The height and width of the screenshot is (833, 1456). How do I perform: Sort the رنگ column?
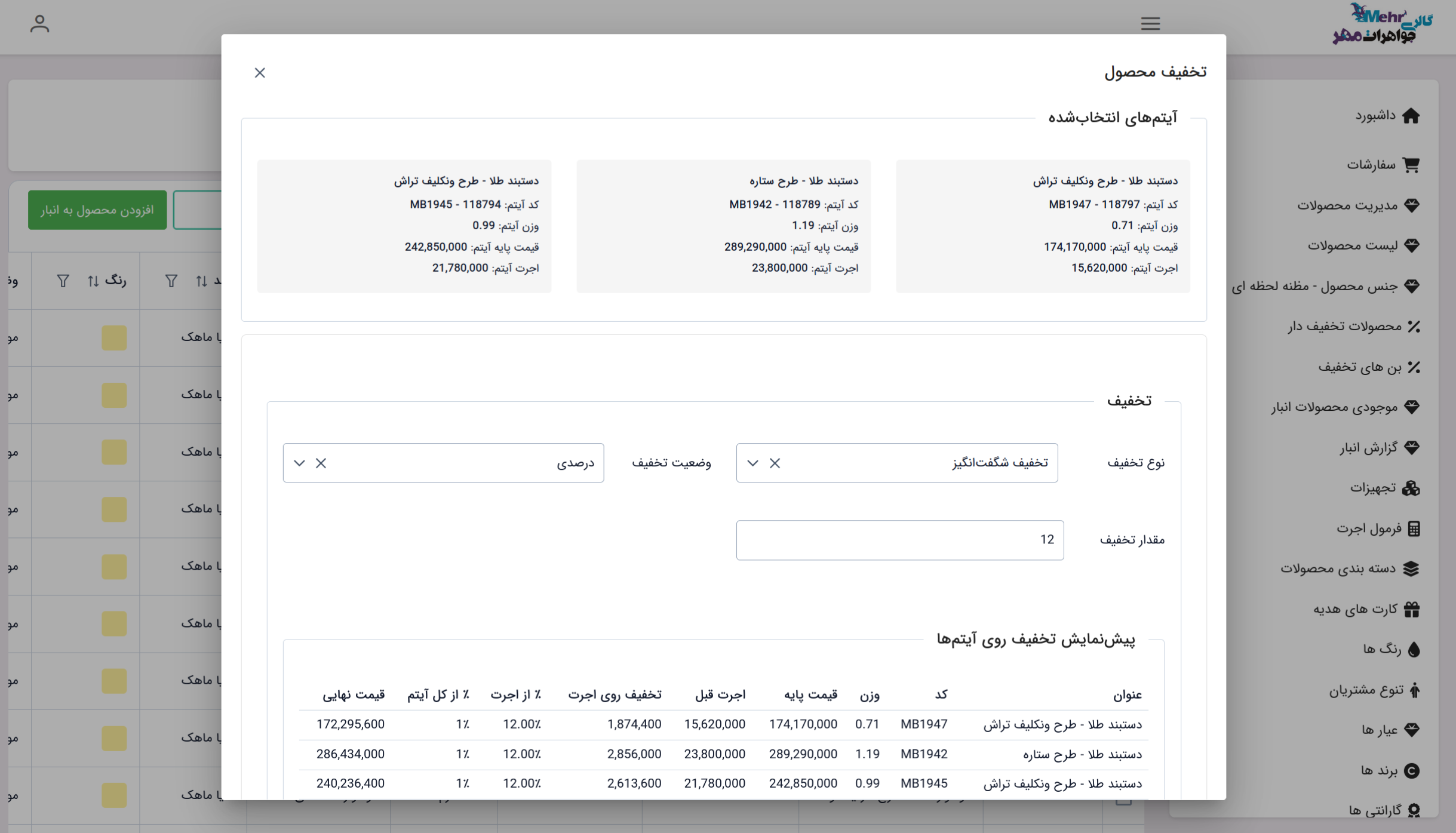click(x=93, y=281)
